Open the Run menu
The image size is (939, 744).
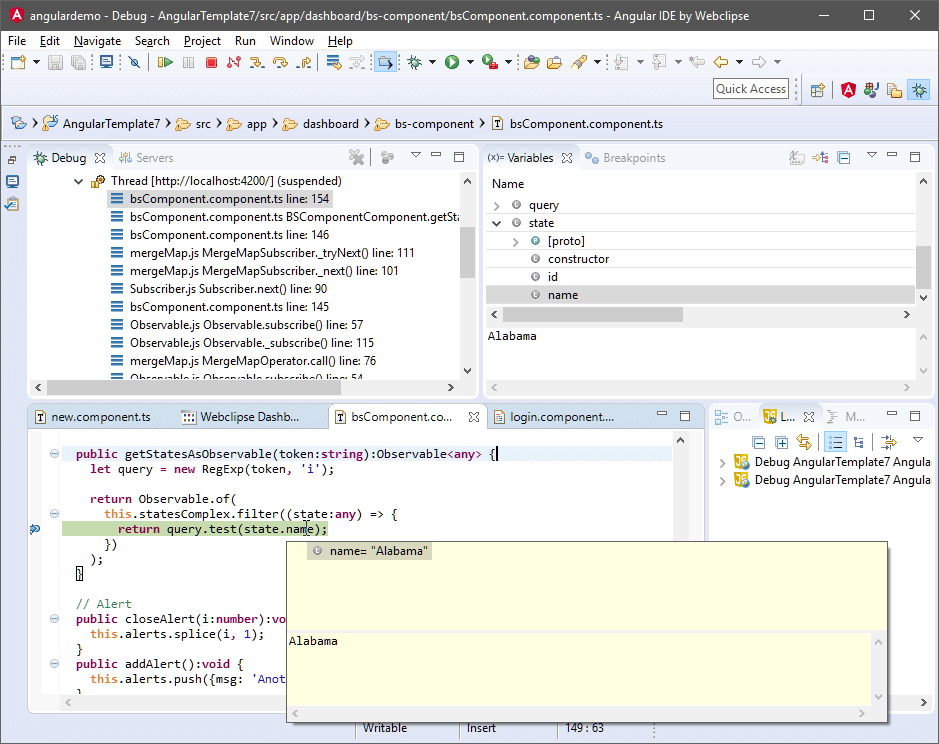click(x=245, y=41)
